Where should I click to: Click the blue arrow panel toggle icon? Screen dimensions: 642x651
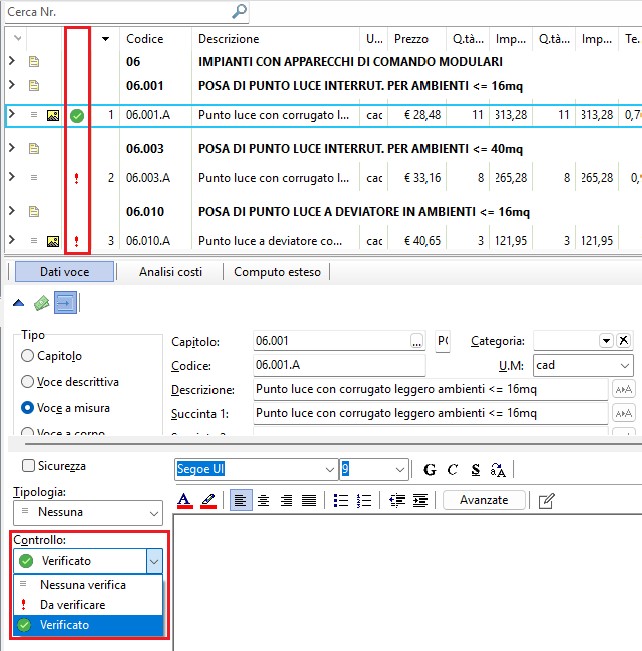pyautogui.click(x=65, y=303)
